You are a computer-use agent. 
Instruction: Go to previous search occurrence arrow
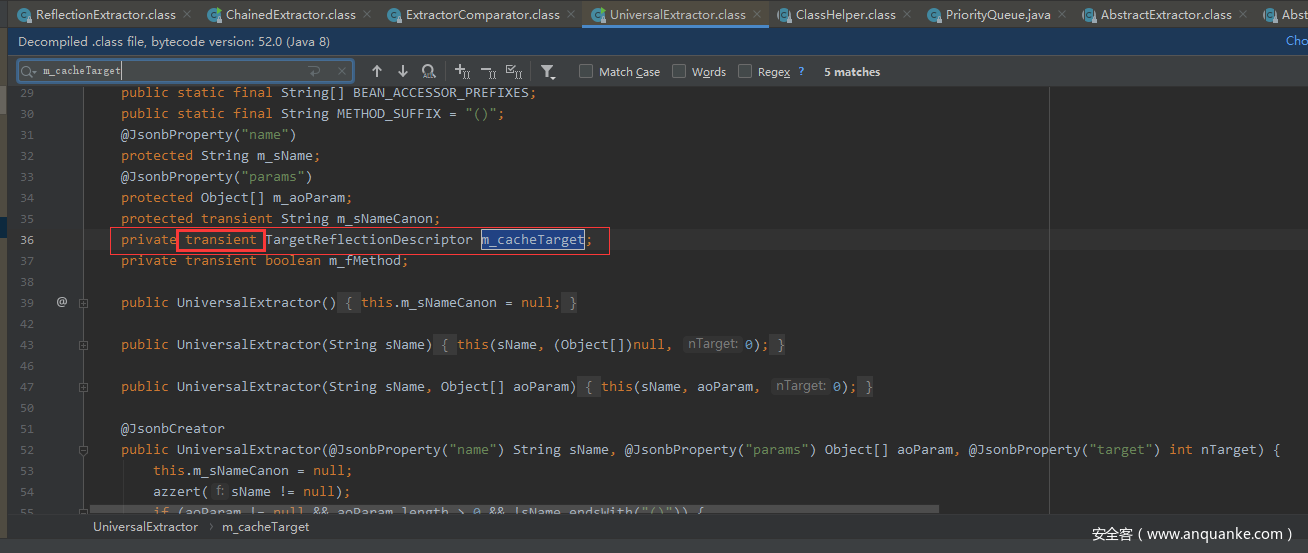[x=377, y=71]
